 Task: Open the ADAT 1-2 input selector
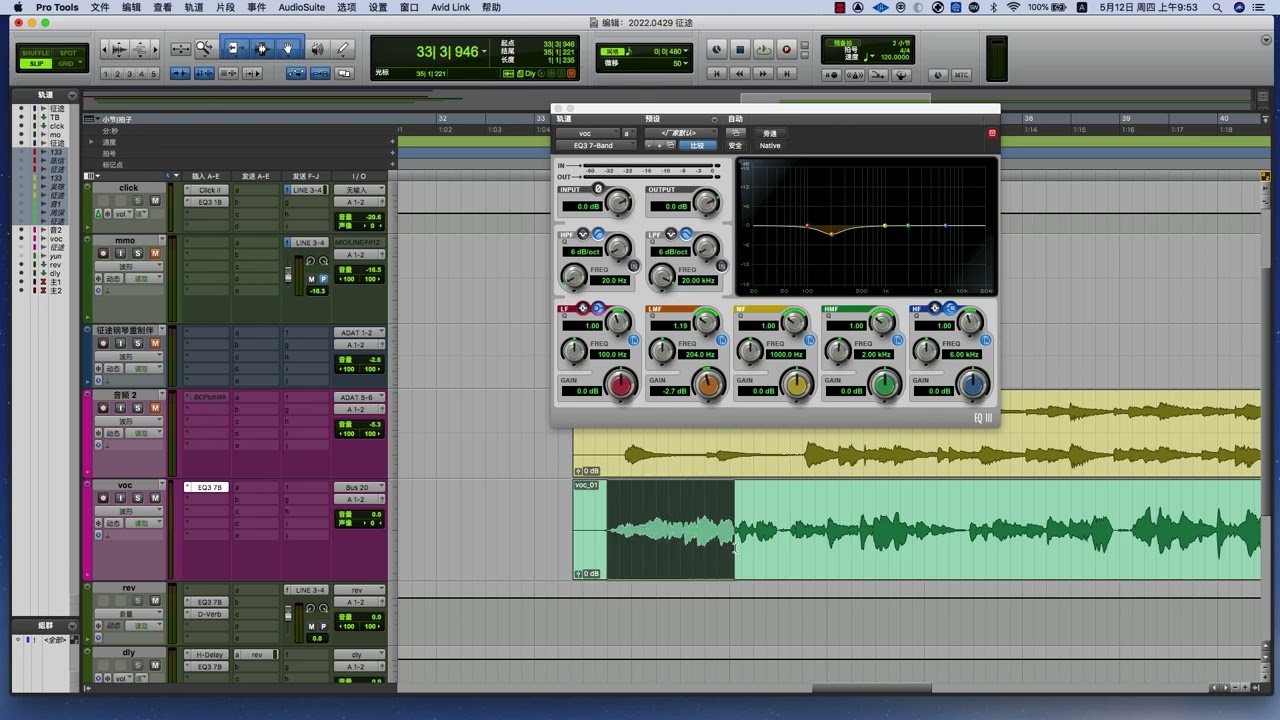[x=359, y=333]
